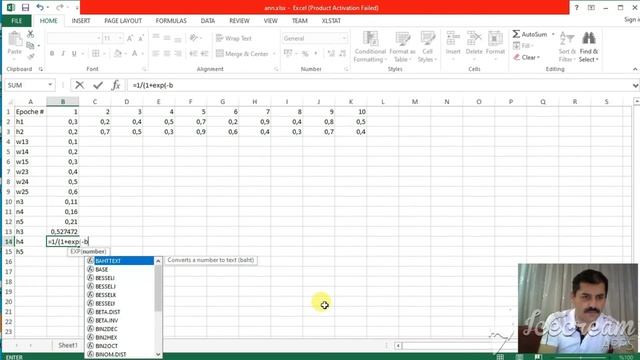Select all cells corner button
The image size is (640, 360).
9,102
